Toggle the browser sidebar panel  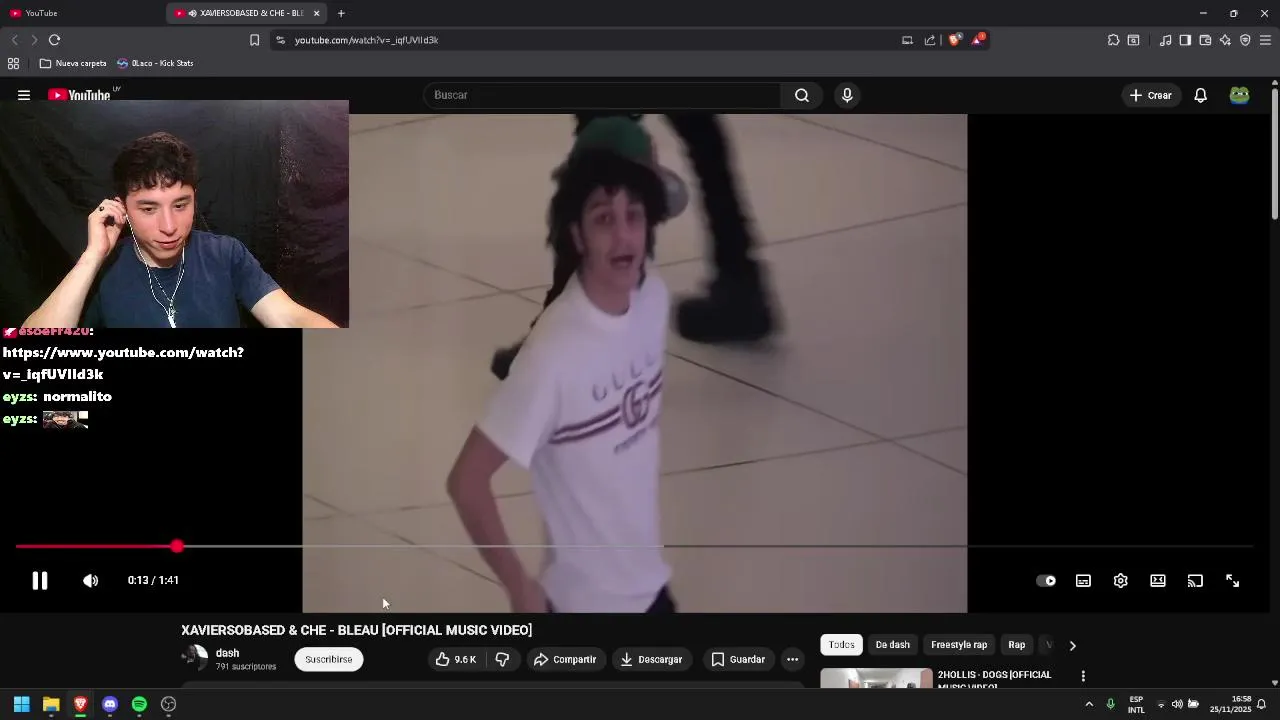(x=1185, y=40)
